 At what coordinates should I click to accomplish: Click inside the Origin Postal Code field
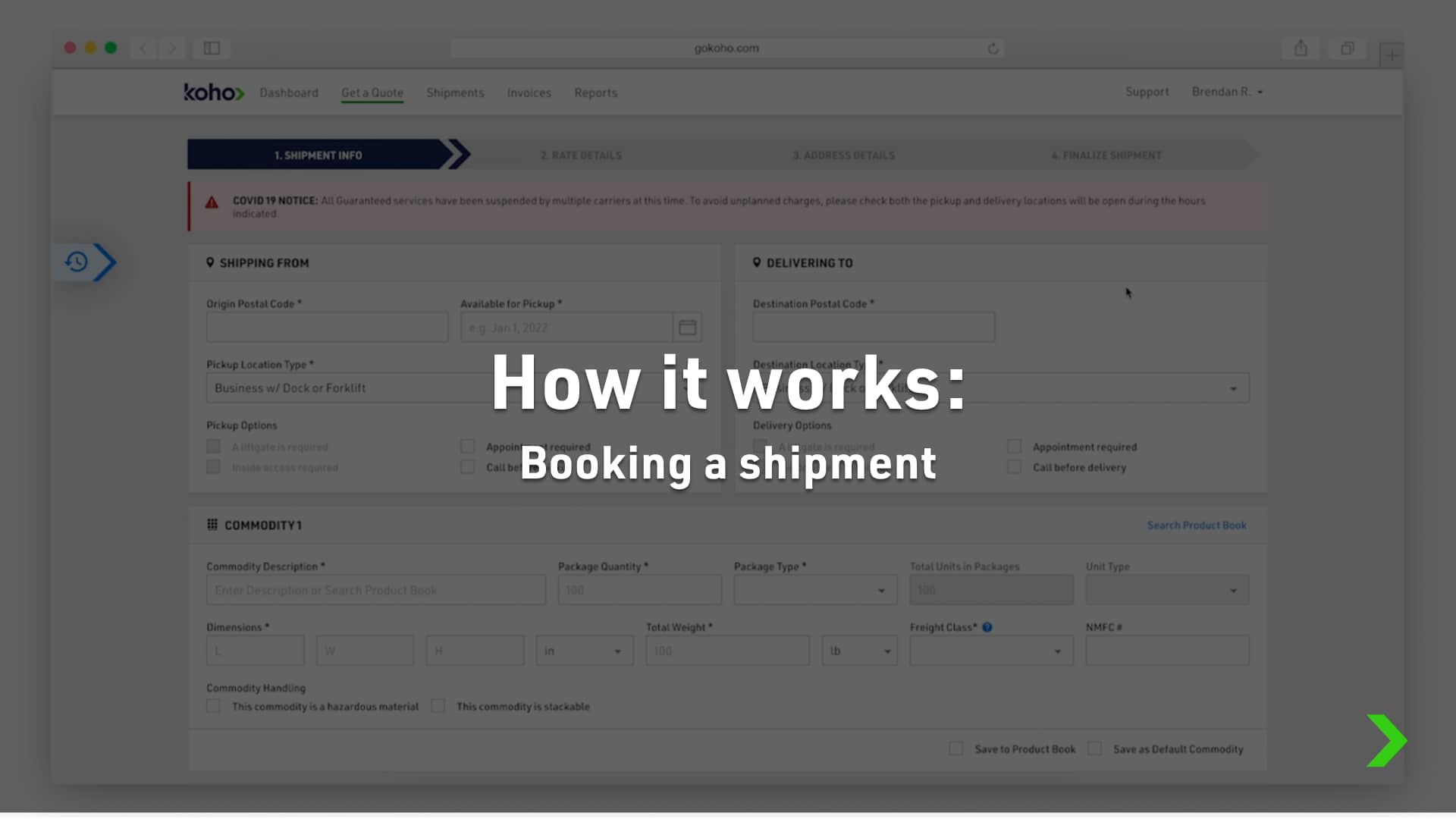click(x=326, y=327)
